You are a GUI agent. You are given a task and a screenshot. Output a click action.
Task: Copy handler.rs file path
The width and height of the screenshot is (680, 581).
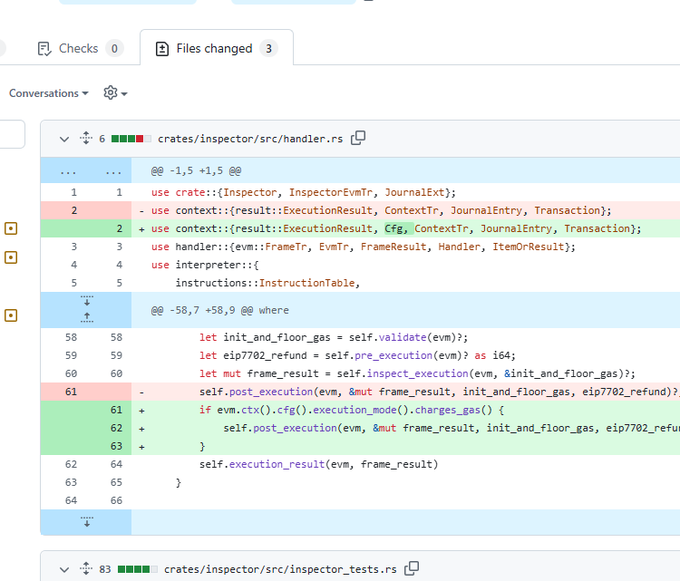pyautogui.click(x=358, y=138)
